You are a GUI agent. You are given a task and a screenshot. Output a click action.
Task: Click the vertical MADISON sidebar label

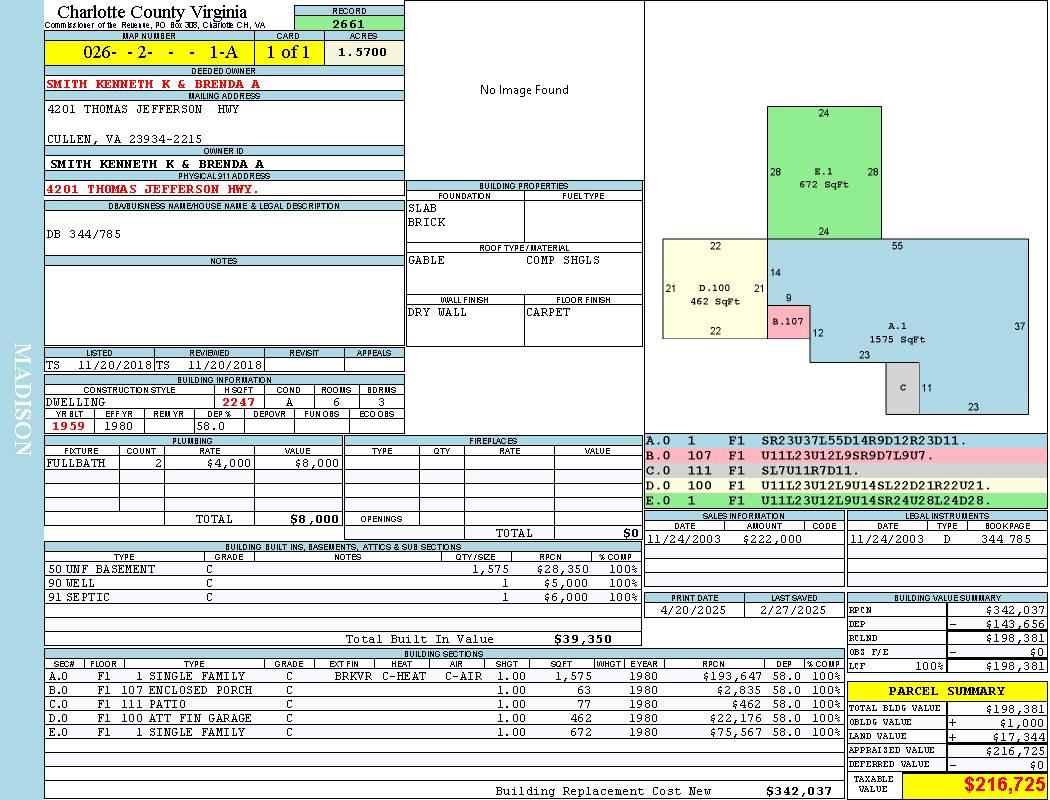coord(22,400)
